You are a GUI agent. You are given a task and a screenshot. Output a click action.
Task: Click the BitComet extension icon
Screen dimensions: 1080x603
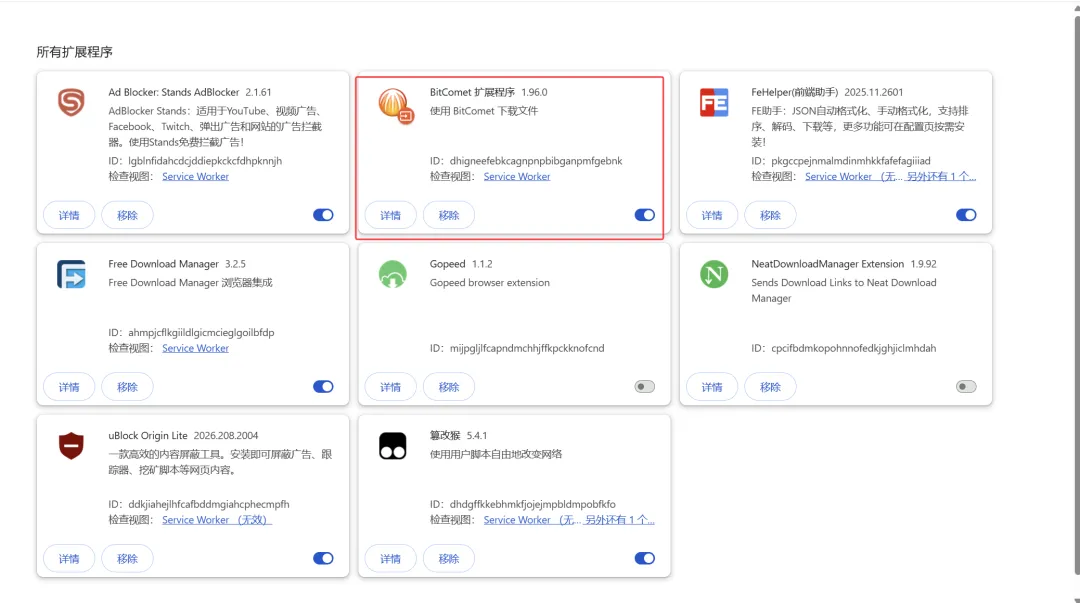tap(395, 105)
